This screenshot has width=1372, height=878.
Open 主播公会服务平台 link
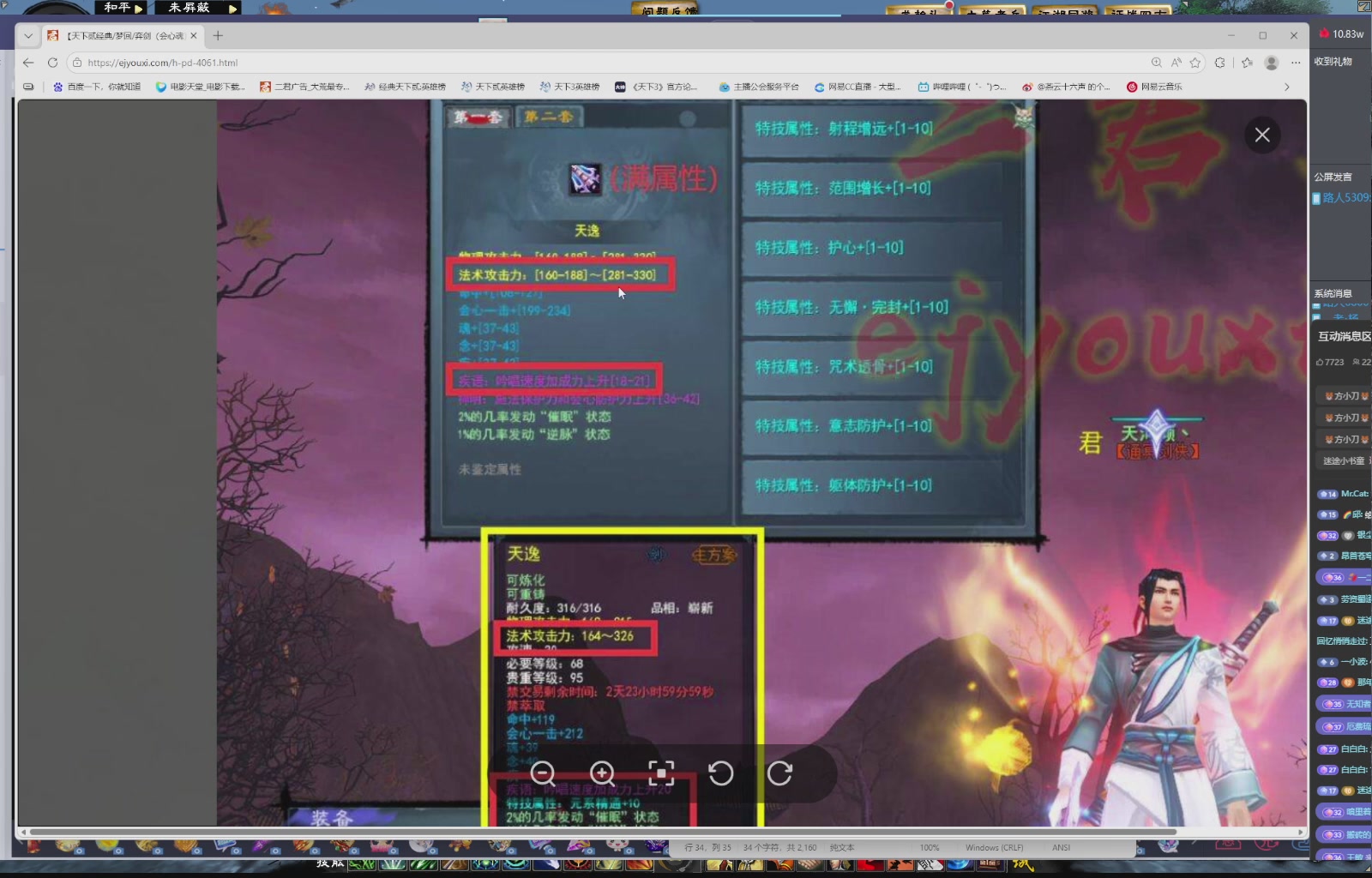pyautogui.click(x=761, y=87)
